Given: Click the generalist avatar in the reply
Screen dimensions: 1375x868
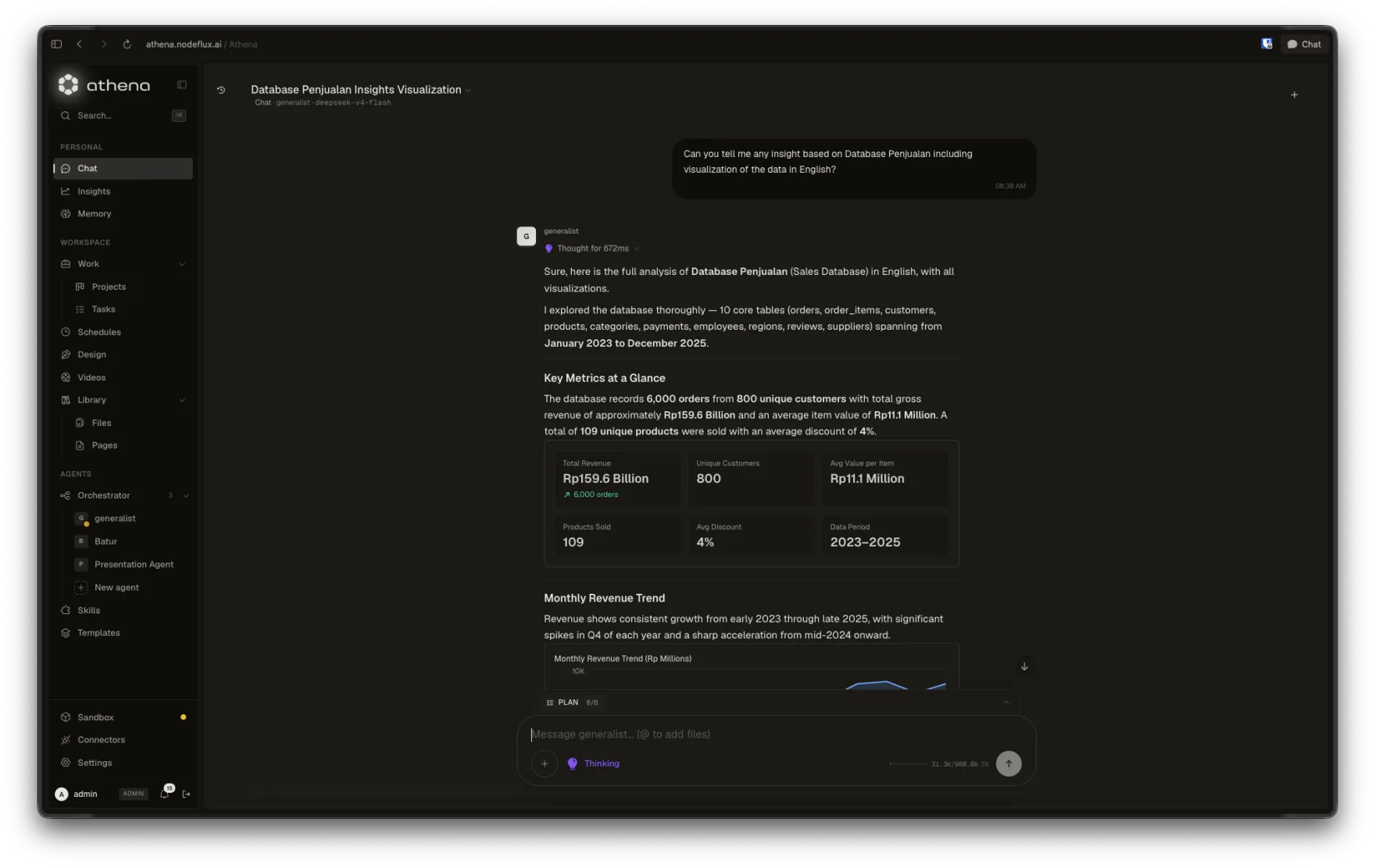Looking at the screenshot, I should point(527,236).
